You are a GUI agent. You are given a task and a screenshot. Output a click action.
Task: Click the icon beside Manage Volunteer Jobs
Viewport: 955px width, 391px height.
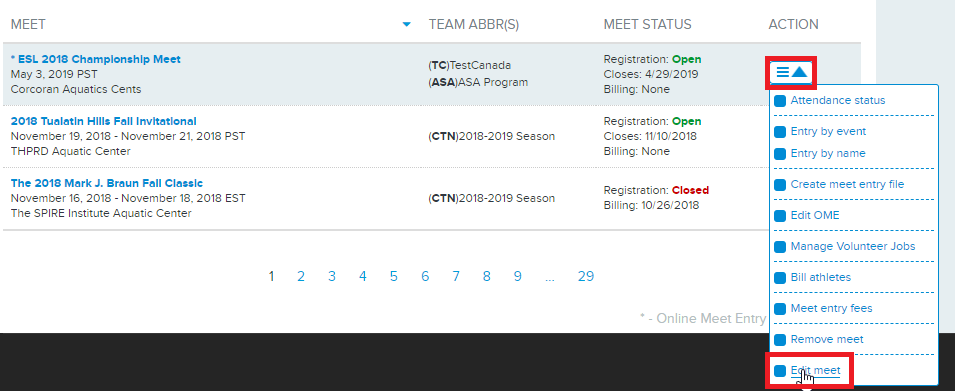pyautogui.click(x=780, y=247)
